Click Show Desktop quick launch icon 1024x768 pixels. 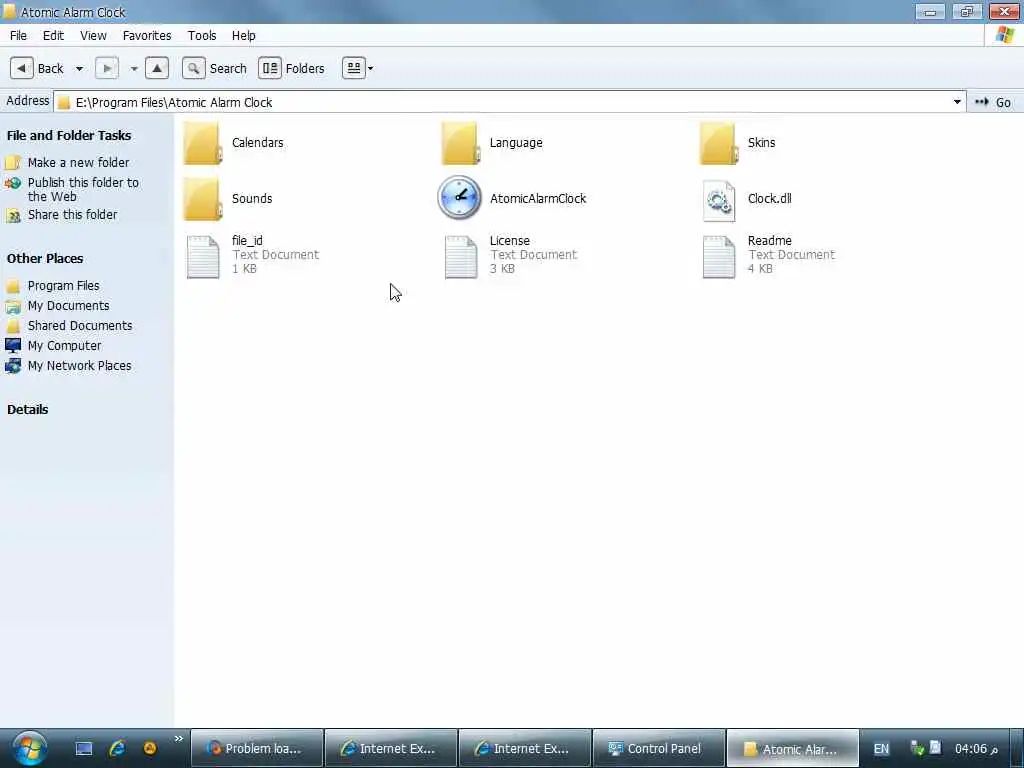tap(84, 748)
